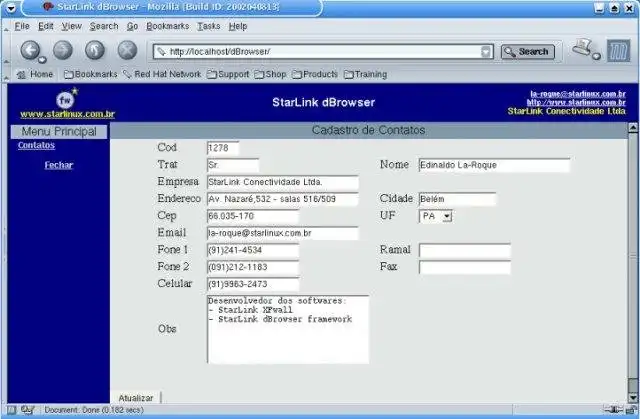640x419 pixels.
Task: Open the Search menu
Action: (x=104, y=26)
